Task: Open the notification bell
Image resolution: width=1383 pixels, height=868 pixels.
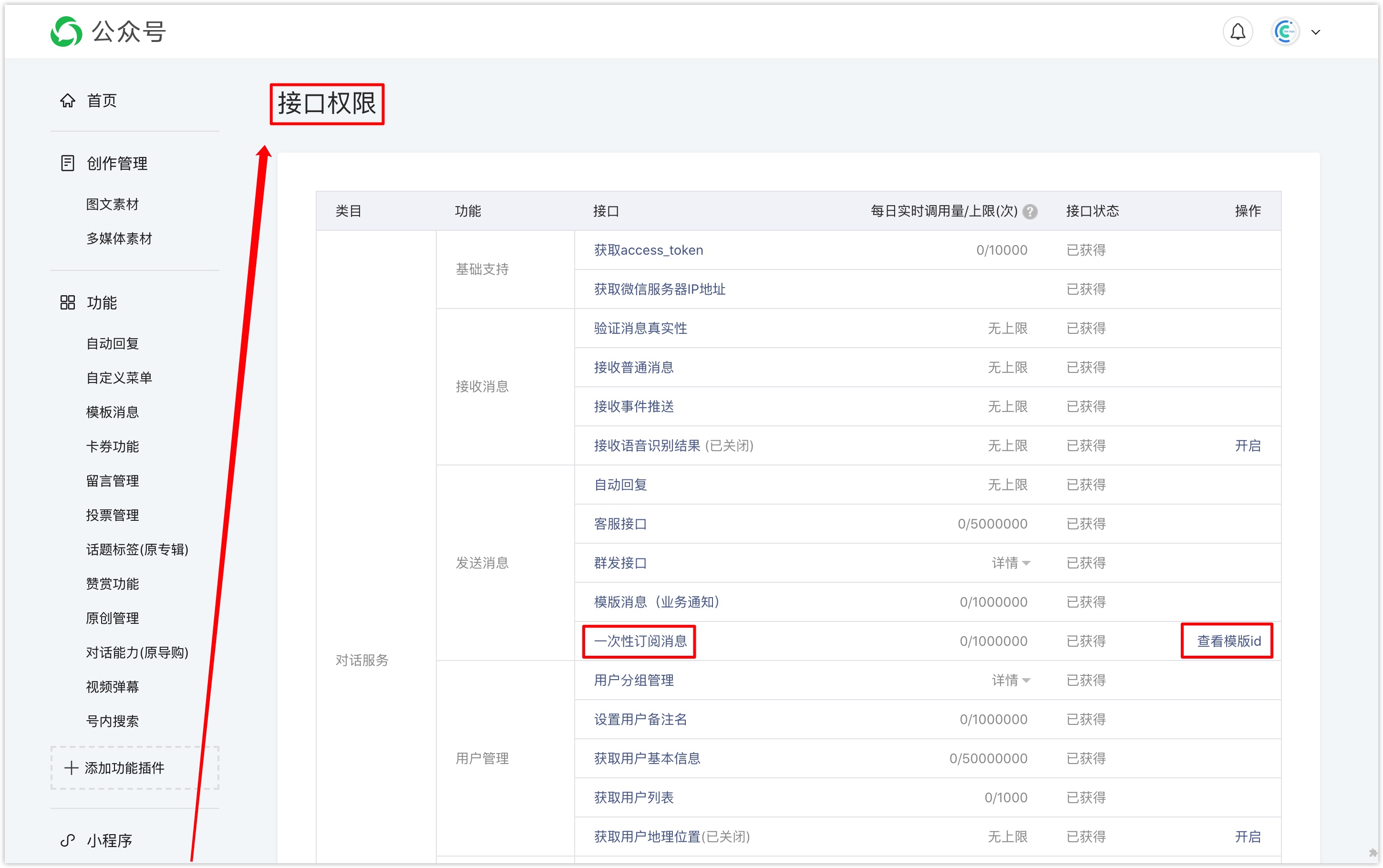Action: (1238, 31)
